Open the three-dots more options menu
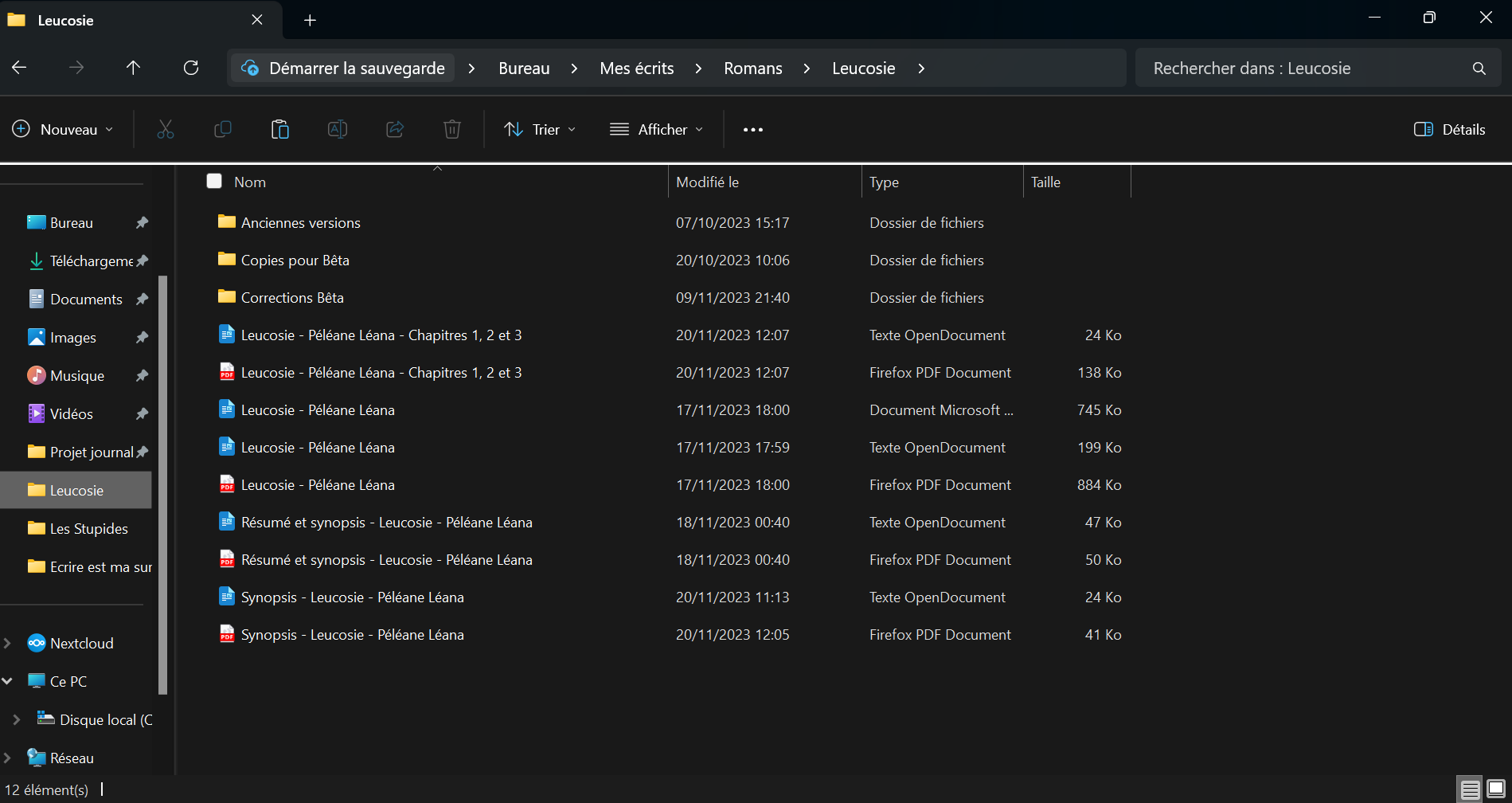The image size is (1512, 803). click(752, 129)
